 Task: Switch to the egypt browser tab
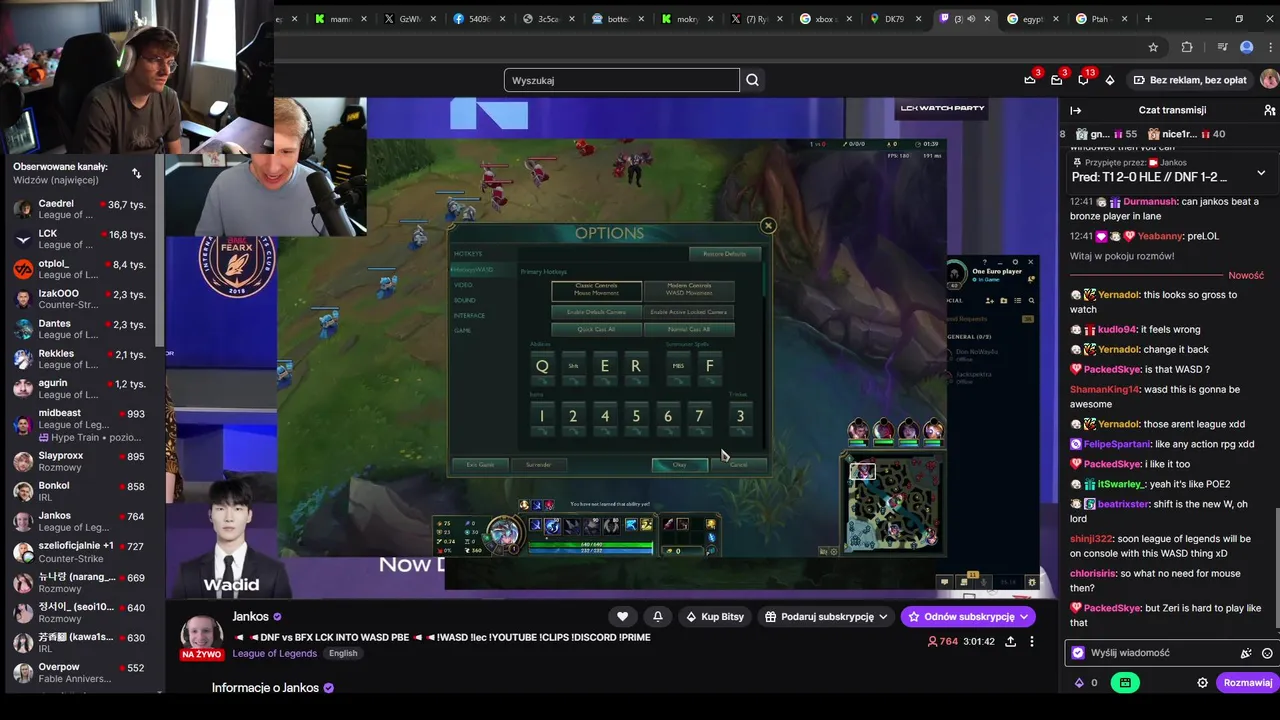pos(1032,19)
